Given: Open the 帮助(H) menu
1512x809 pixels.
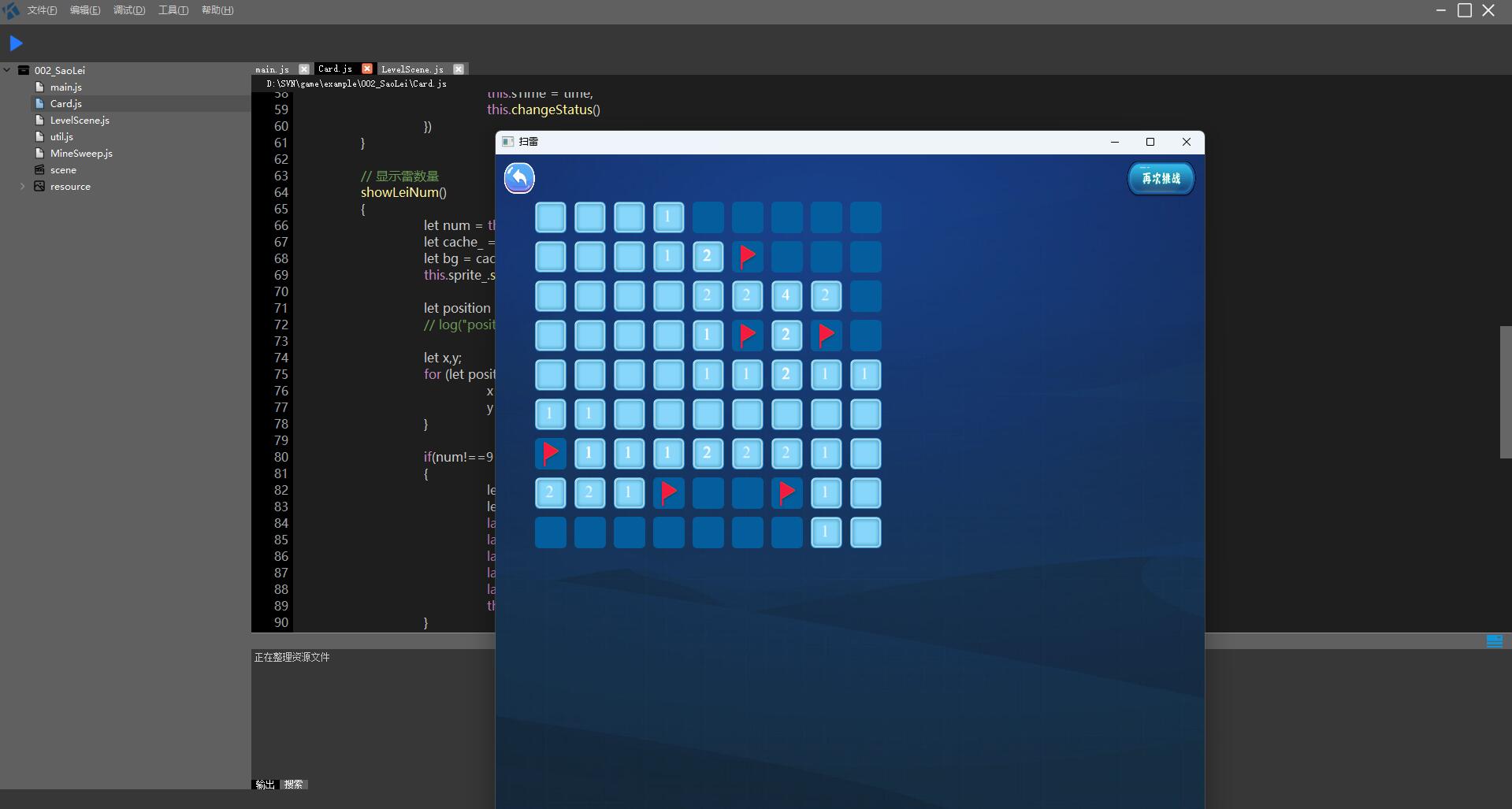Looking at the screenshot, I should [217, 10].
